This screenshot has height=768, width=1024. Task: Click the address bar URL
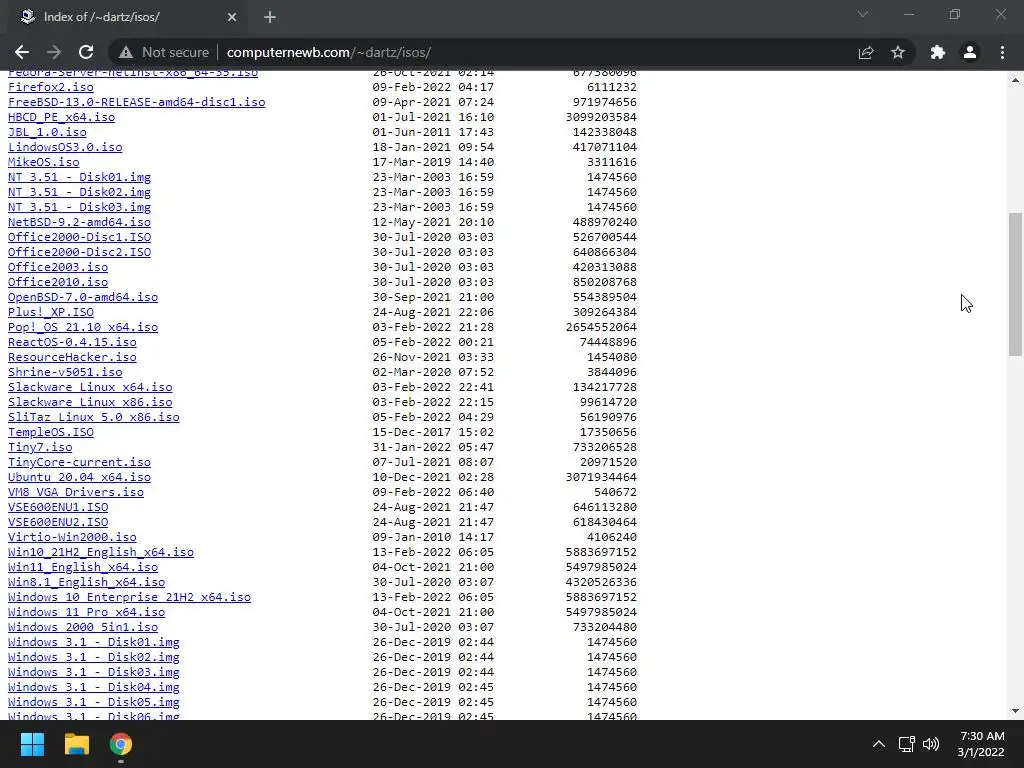328,52
